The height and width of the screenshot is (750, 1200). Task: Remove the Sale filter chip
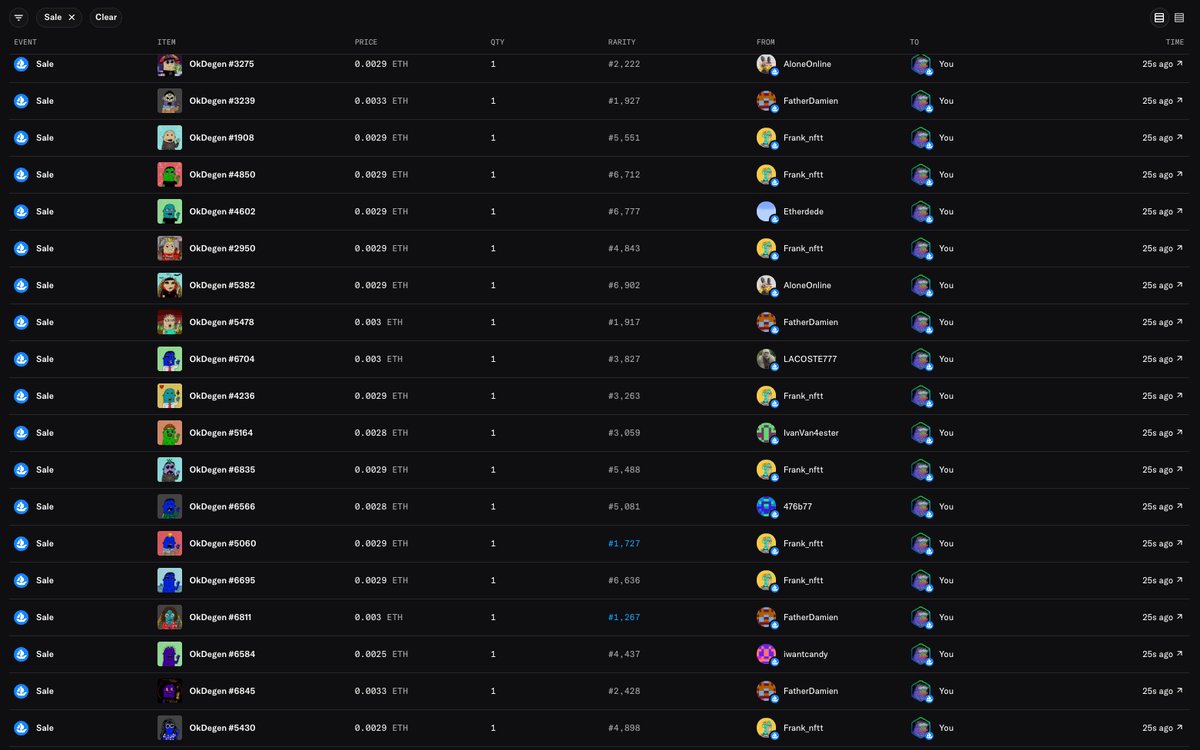(72, 17)
